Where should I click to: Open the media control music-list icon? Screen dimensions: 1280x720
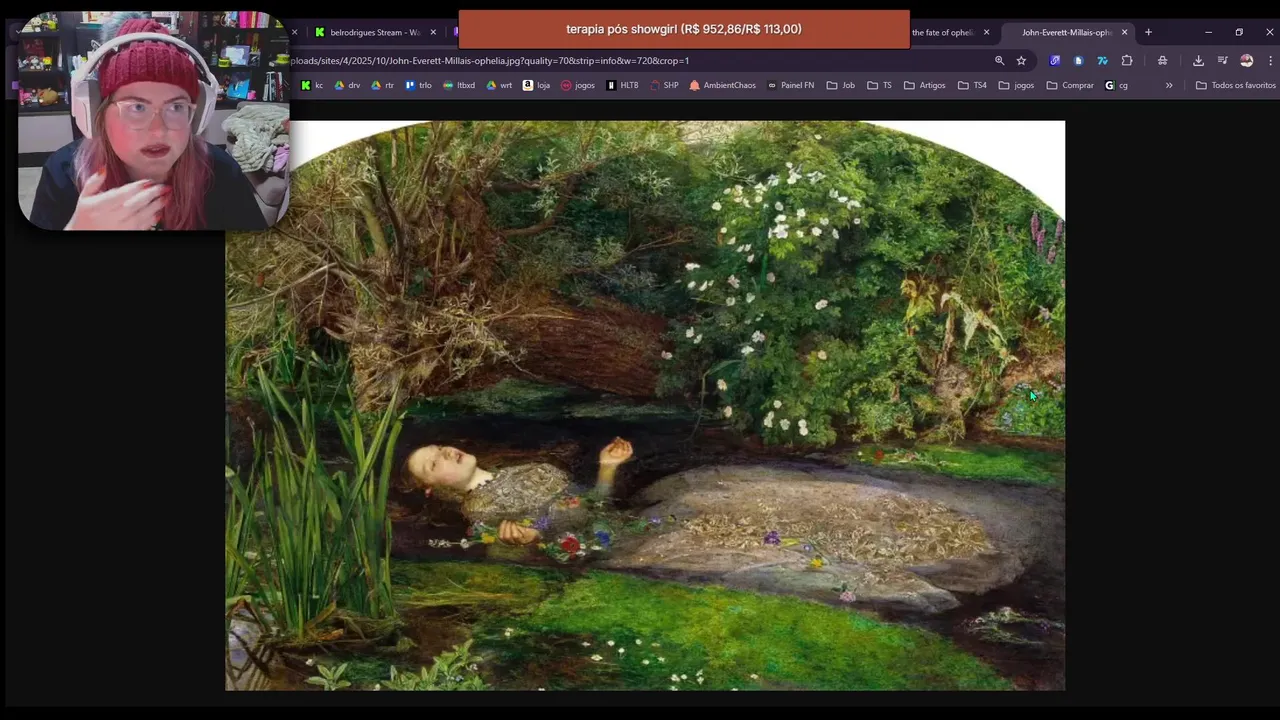(x=1222, y=61)
